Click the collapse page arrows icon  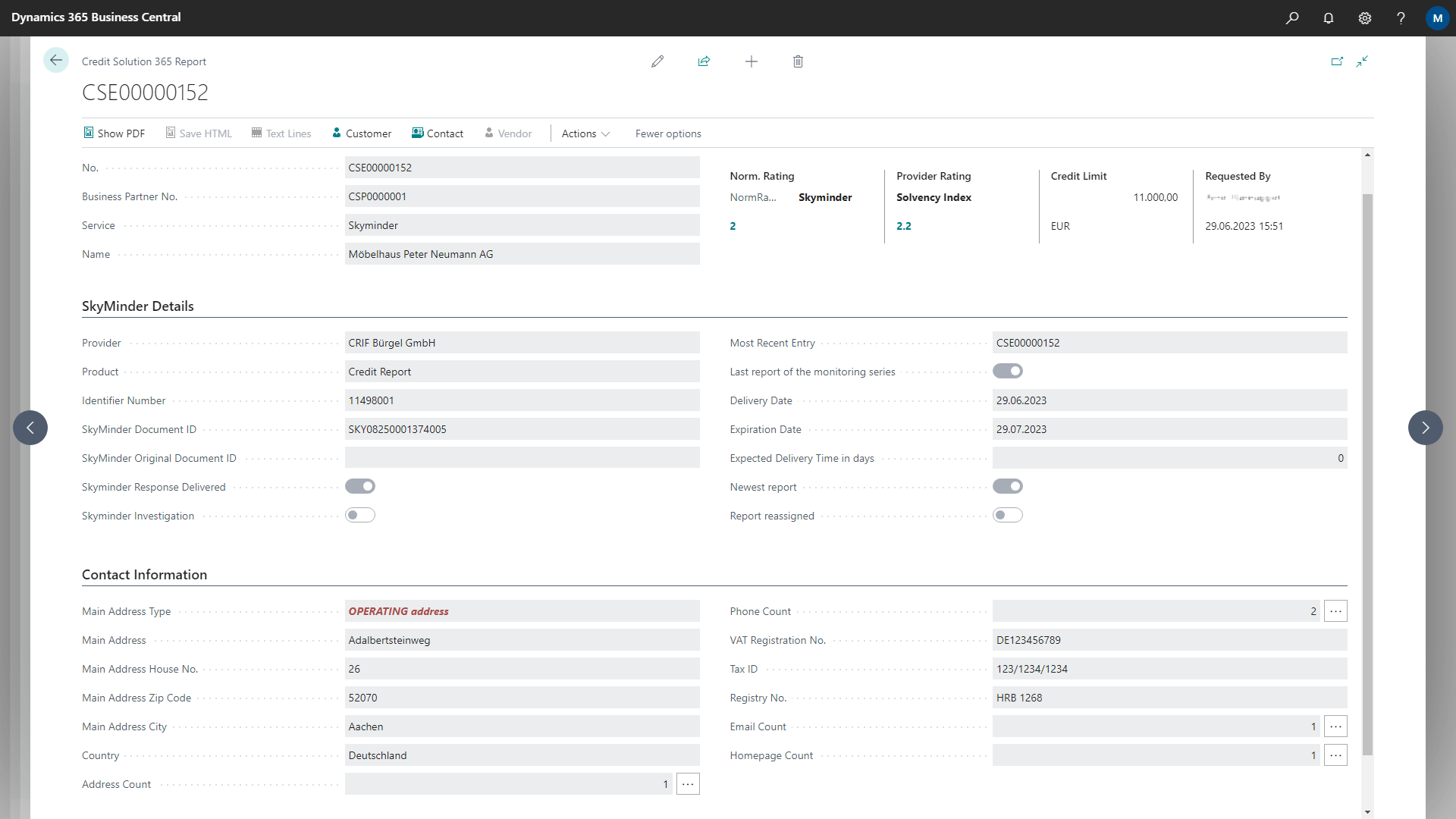[x=1362, y=61]
